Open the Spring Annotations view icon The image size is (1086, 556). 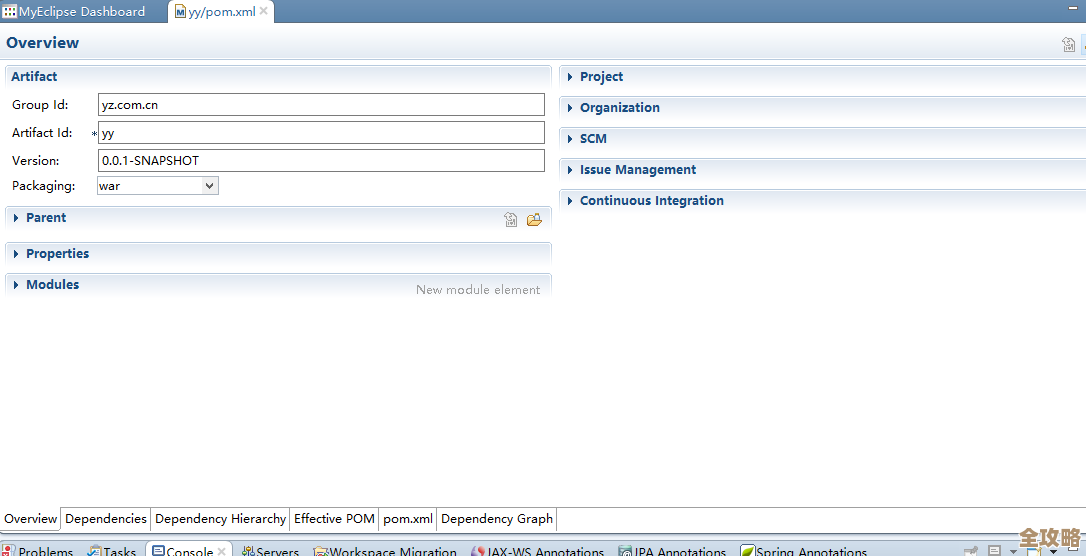pos(747,551)
